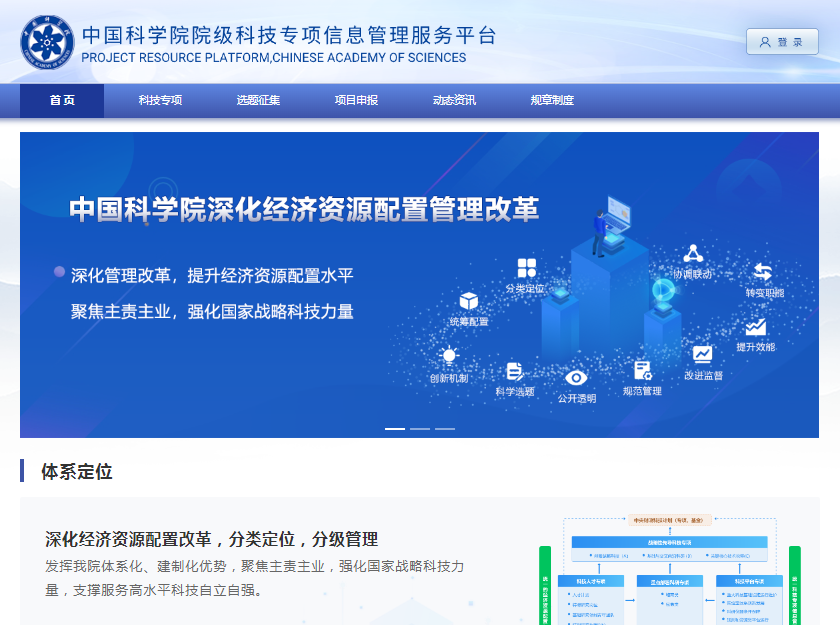Open 规章制度 from the navigation bar

pyautogui.click(x=552, y=100)
